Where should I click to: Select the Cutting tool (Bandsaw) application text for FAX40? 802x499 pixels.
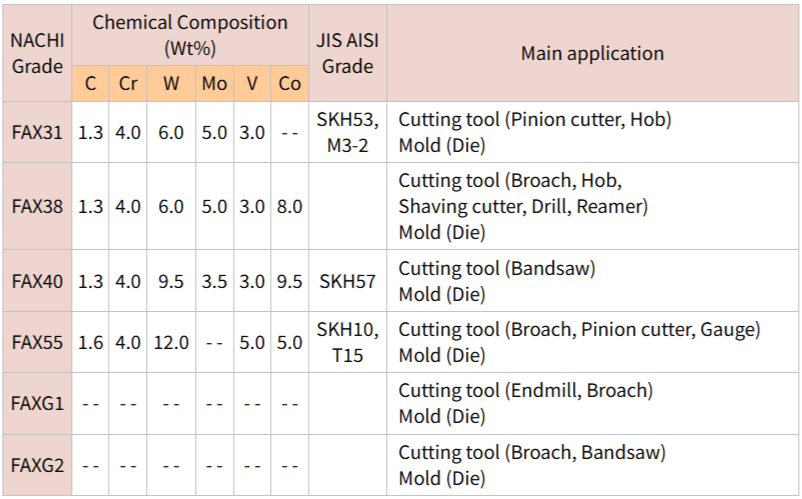497,269
